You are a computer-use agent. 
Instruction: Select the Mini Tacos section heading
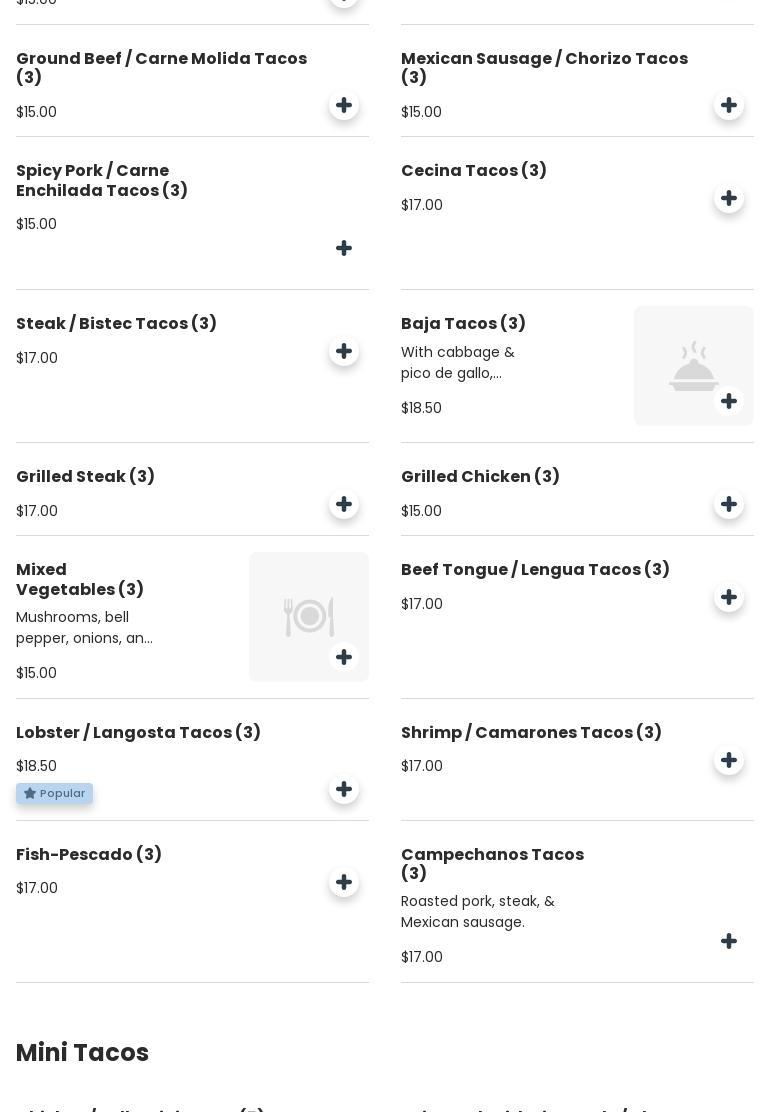82,1053
